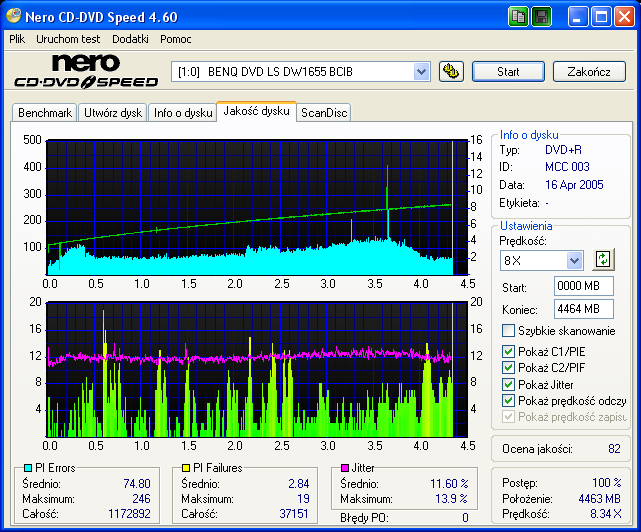641x532 pixels.
Task: Click the copy-to-clipboard icon in title bar
Action: tap(518, 17)
